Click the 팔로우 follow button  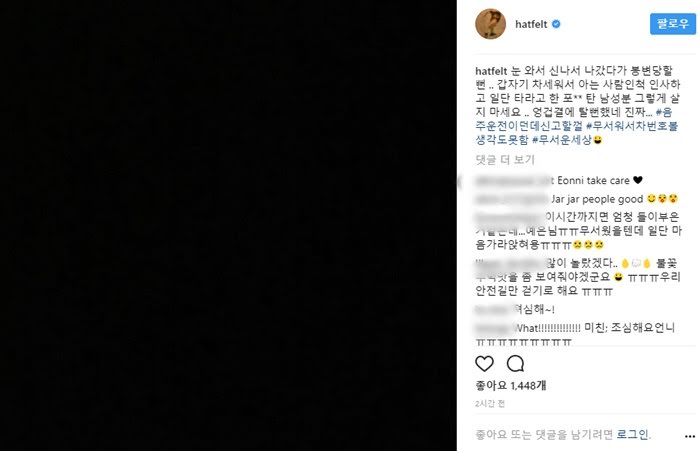point(673,24)
